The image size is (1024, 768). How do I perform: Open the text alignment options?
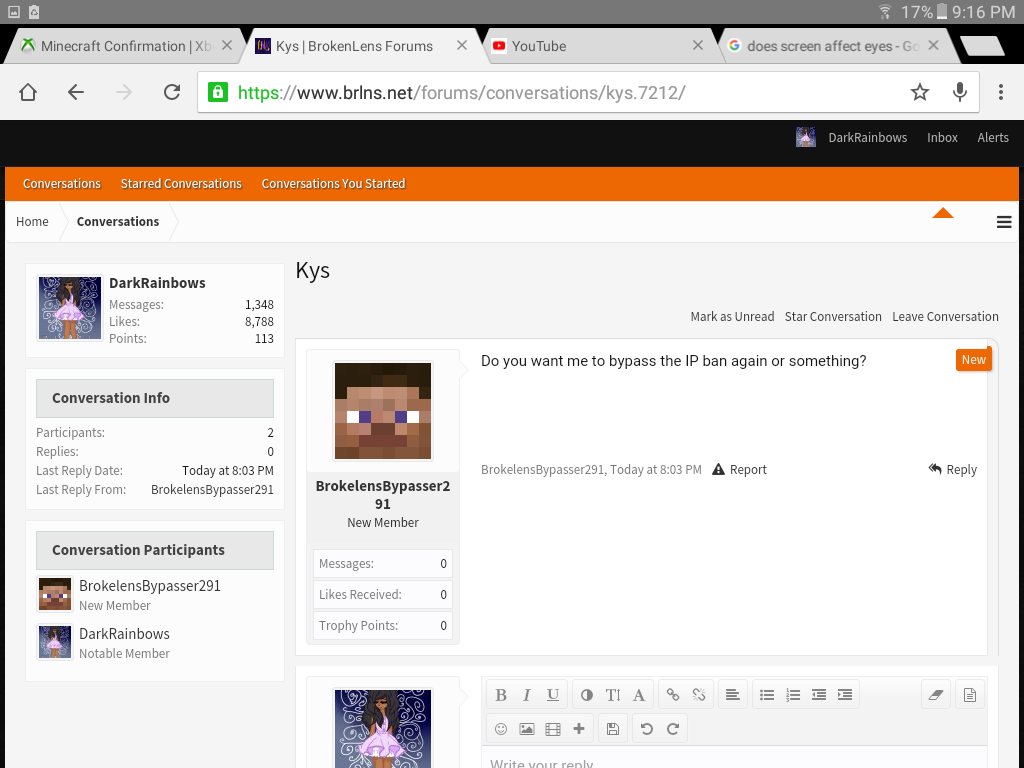point(733,695)
